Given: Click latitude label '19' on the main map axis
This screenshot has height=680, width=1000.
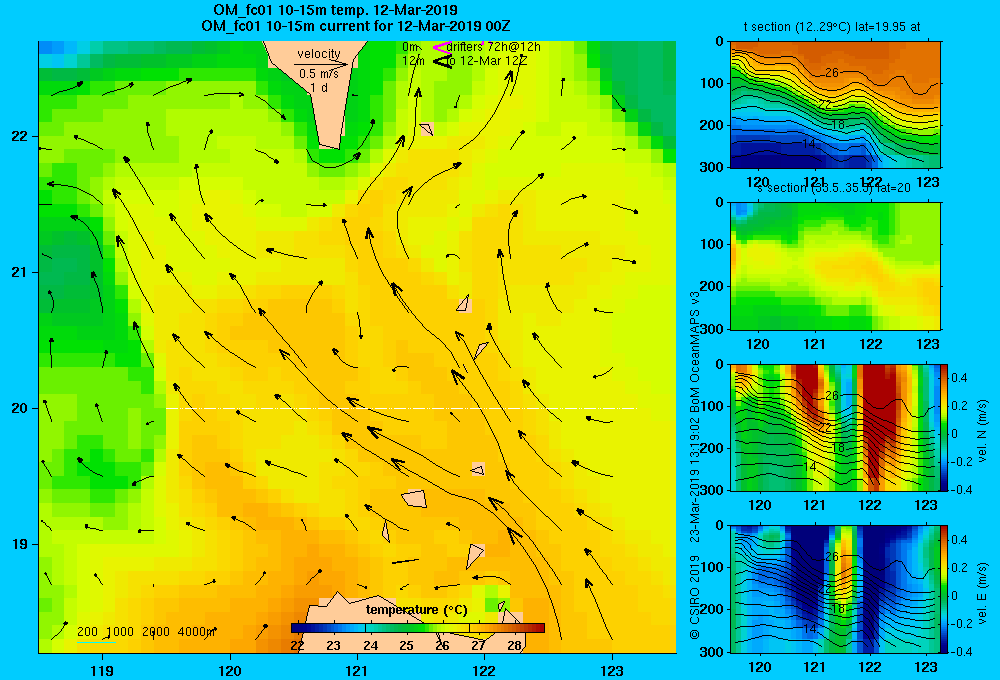Looking at the screenshot, I should coord(19,544).
